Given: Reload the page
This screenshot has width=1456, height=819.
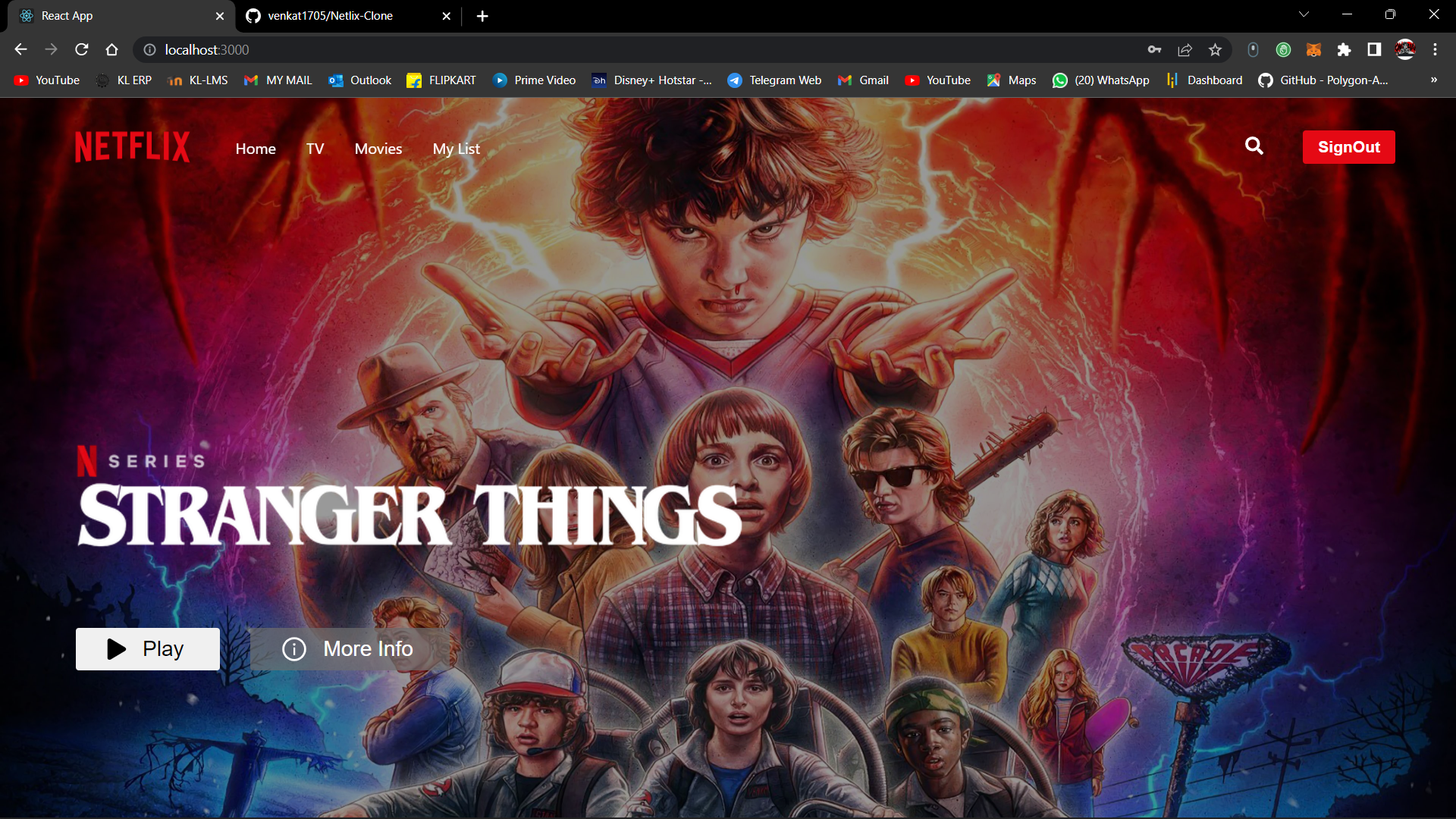Looking at the screenshot, I should (81, 49).
